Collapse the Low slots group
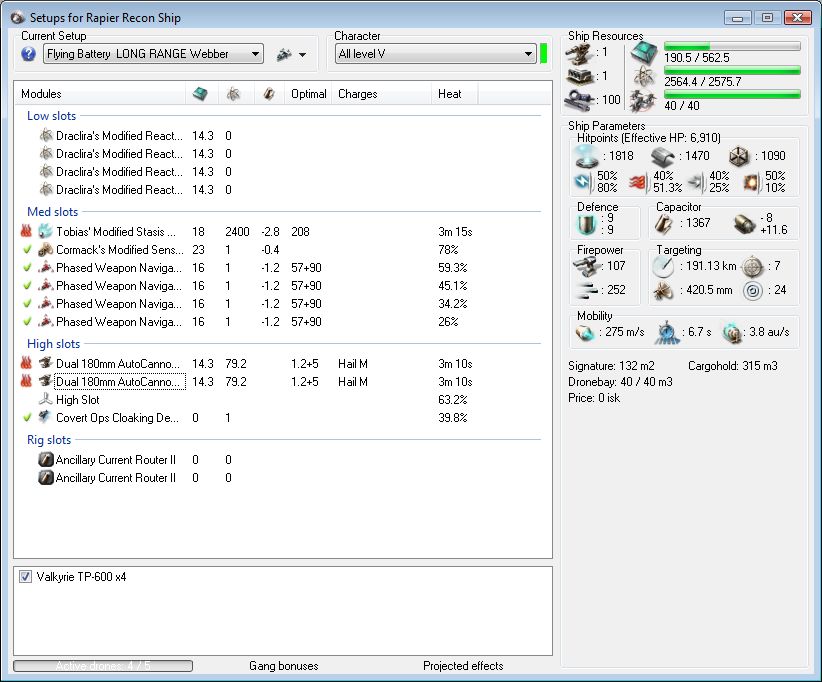The height and width of the screenshot is (682, 822). coord(51,116)
